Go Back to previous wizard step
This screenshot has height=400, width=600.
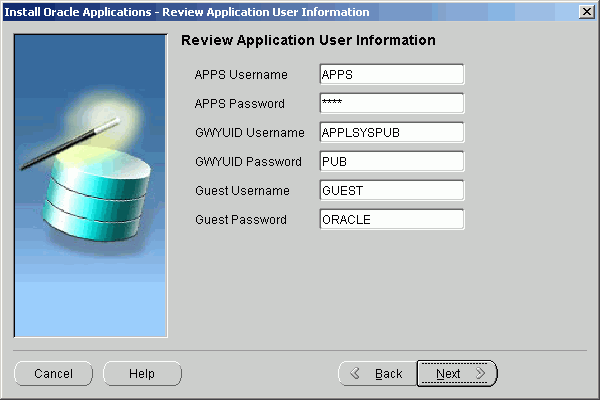[x=377, y=373]
